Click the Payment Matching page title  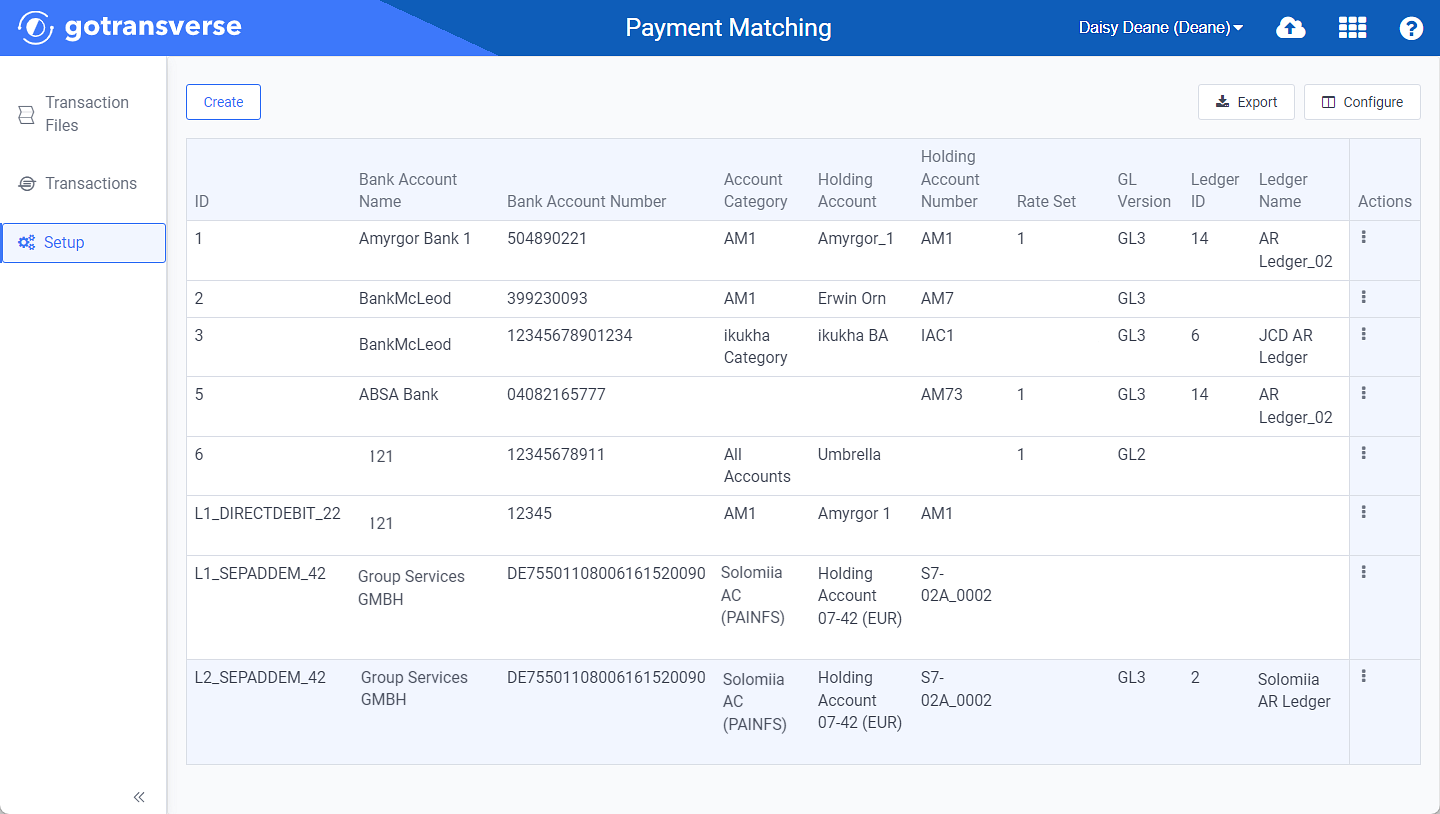pyautogui.click(x=728, y=28)
